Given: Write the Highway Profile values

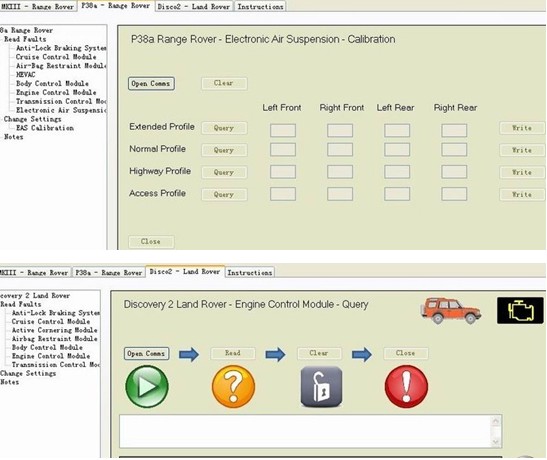Looking at the screenshot, I should 522,172.
